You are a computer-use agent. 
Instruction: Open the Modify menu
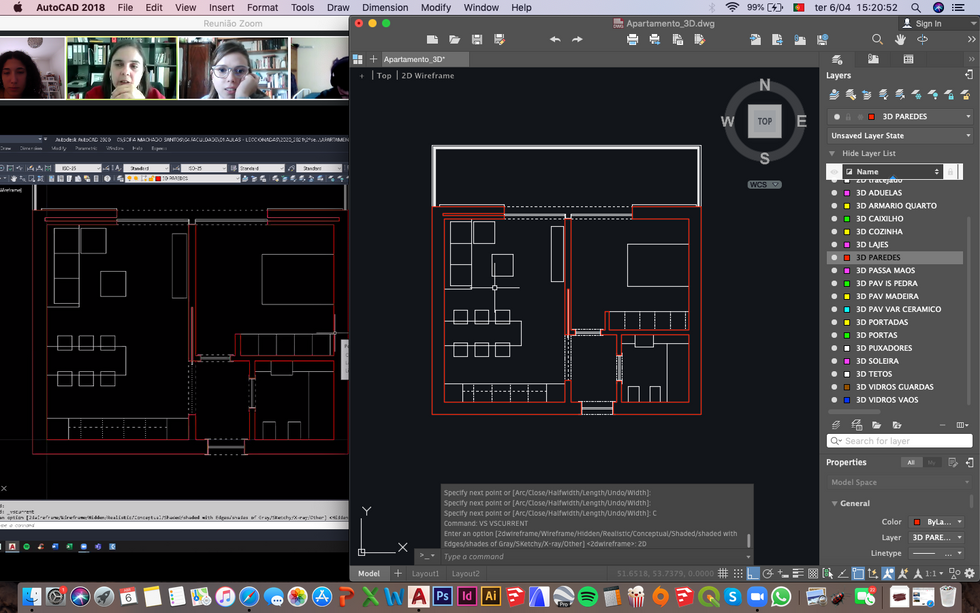[436, 7]
